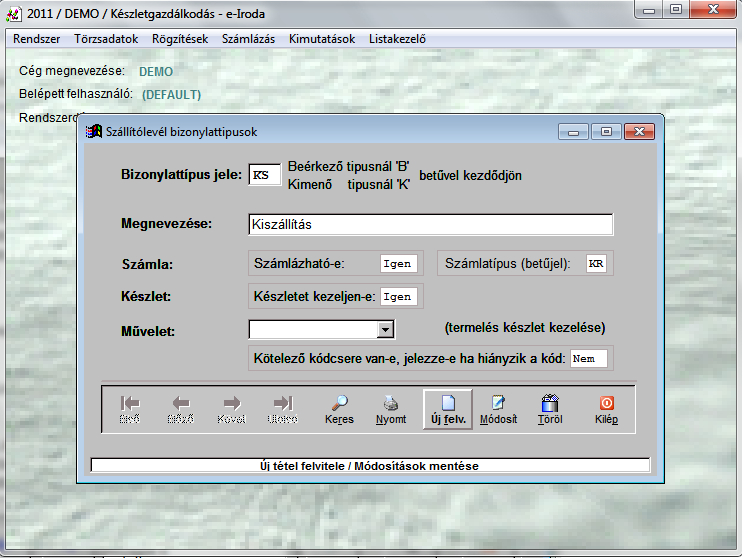Click the Töröl delete icon

click(x=549, y=403)
